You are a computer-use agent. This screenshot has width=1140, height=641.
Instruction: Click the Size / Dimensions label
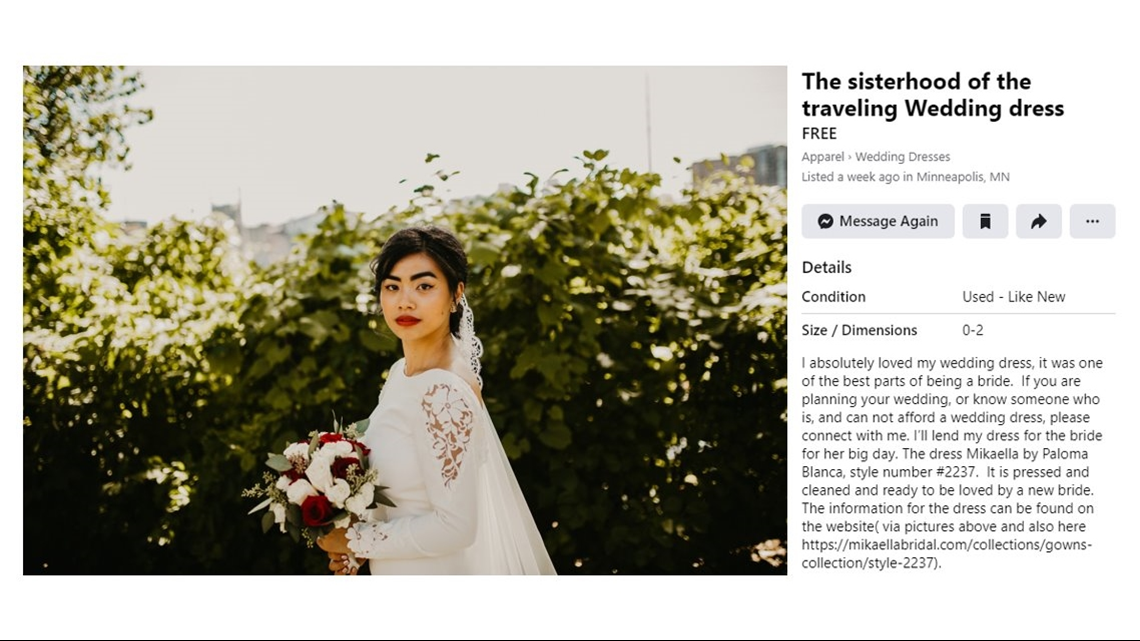click(859, 330)
